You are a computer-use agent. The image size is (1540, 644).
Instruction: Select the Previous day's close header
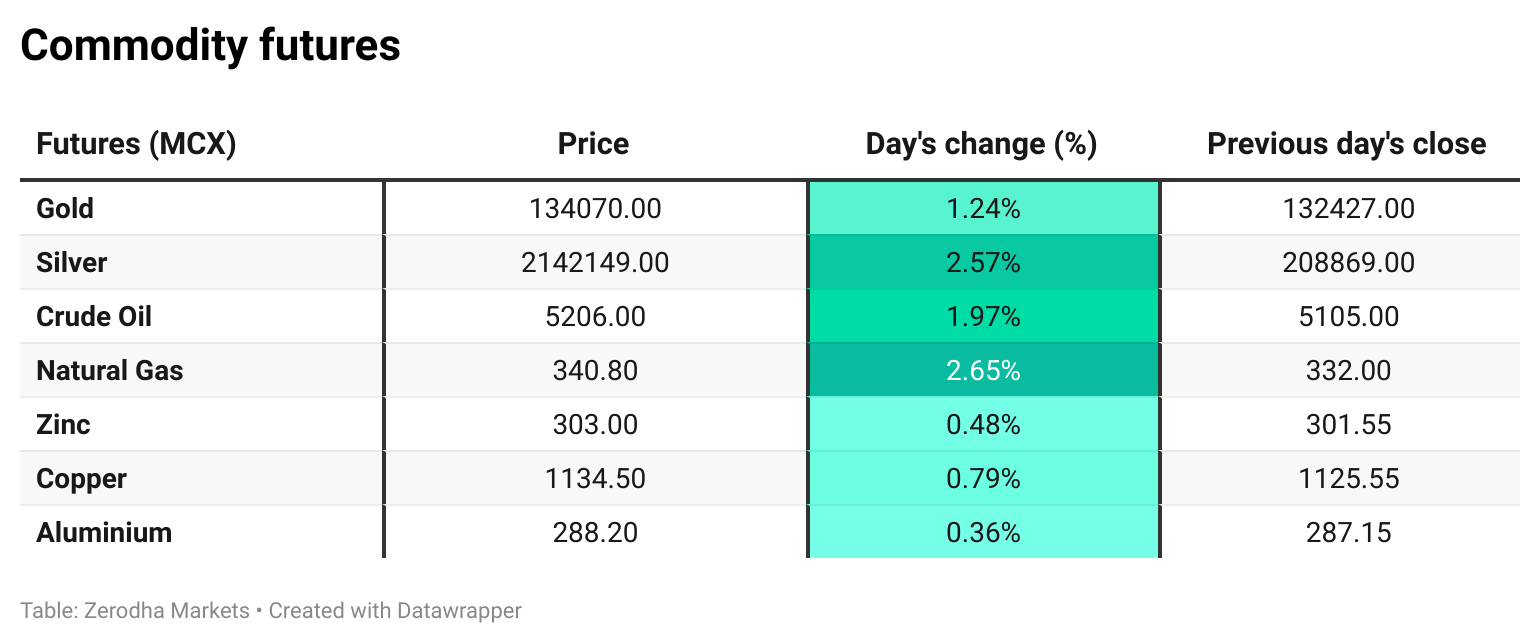(x=1346, y=144)
